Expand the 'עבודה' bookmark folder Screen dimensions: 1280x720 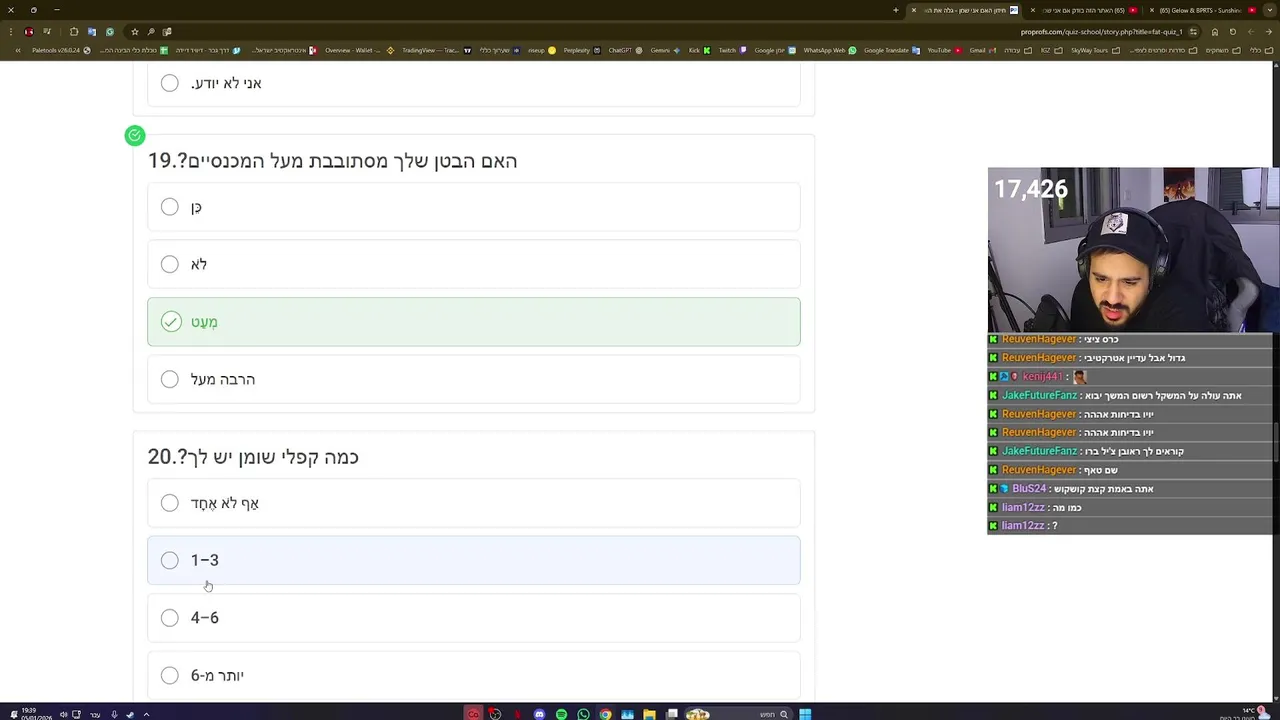tap(1018, 50)
